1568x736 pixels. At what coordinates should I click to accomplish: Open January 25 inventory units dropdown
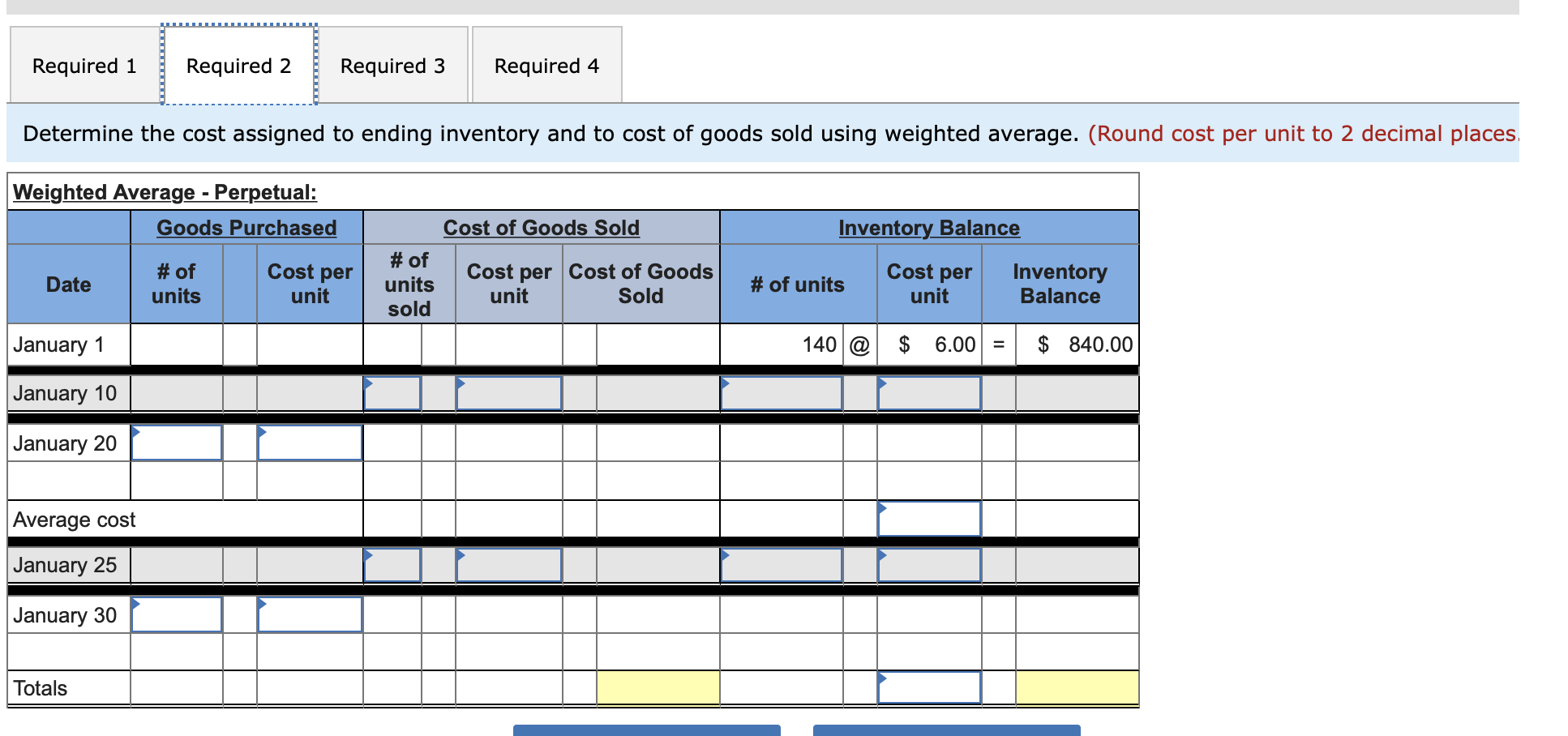782,565
